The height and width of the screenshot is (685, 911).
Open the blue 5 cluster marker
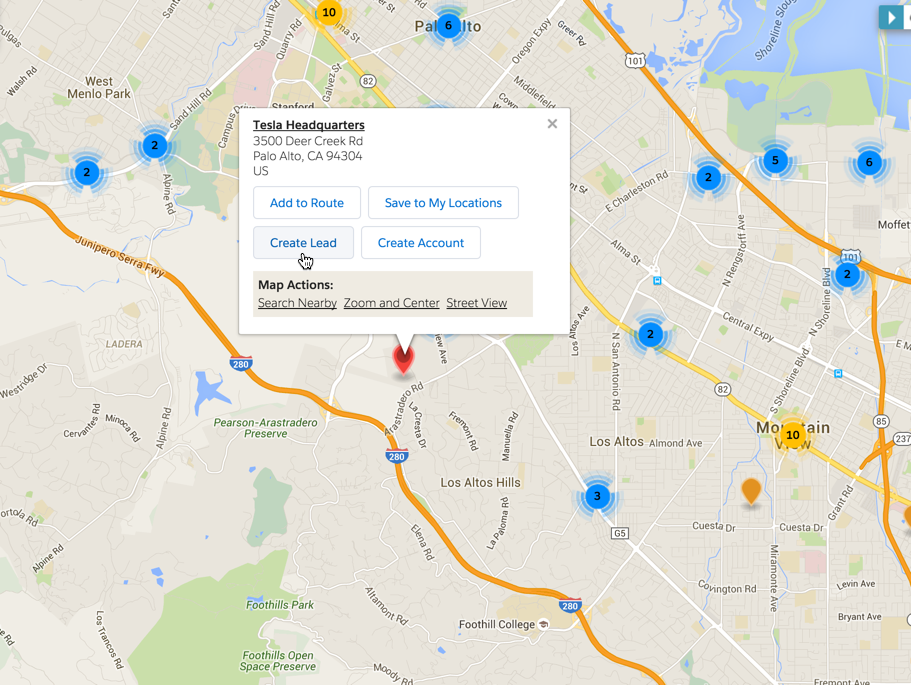coord(775,160)
